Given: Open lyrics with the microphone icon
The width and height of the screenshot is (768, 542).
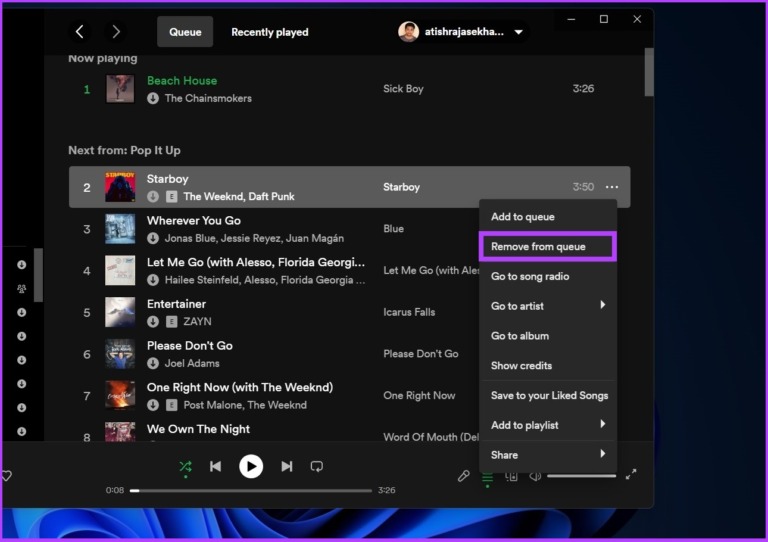Looking at the screenshot, I should 463,476.
